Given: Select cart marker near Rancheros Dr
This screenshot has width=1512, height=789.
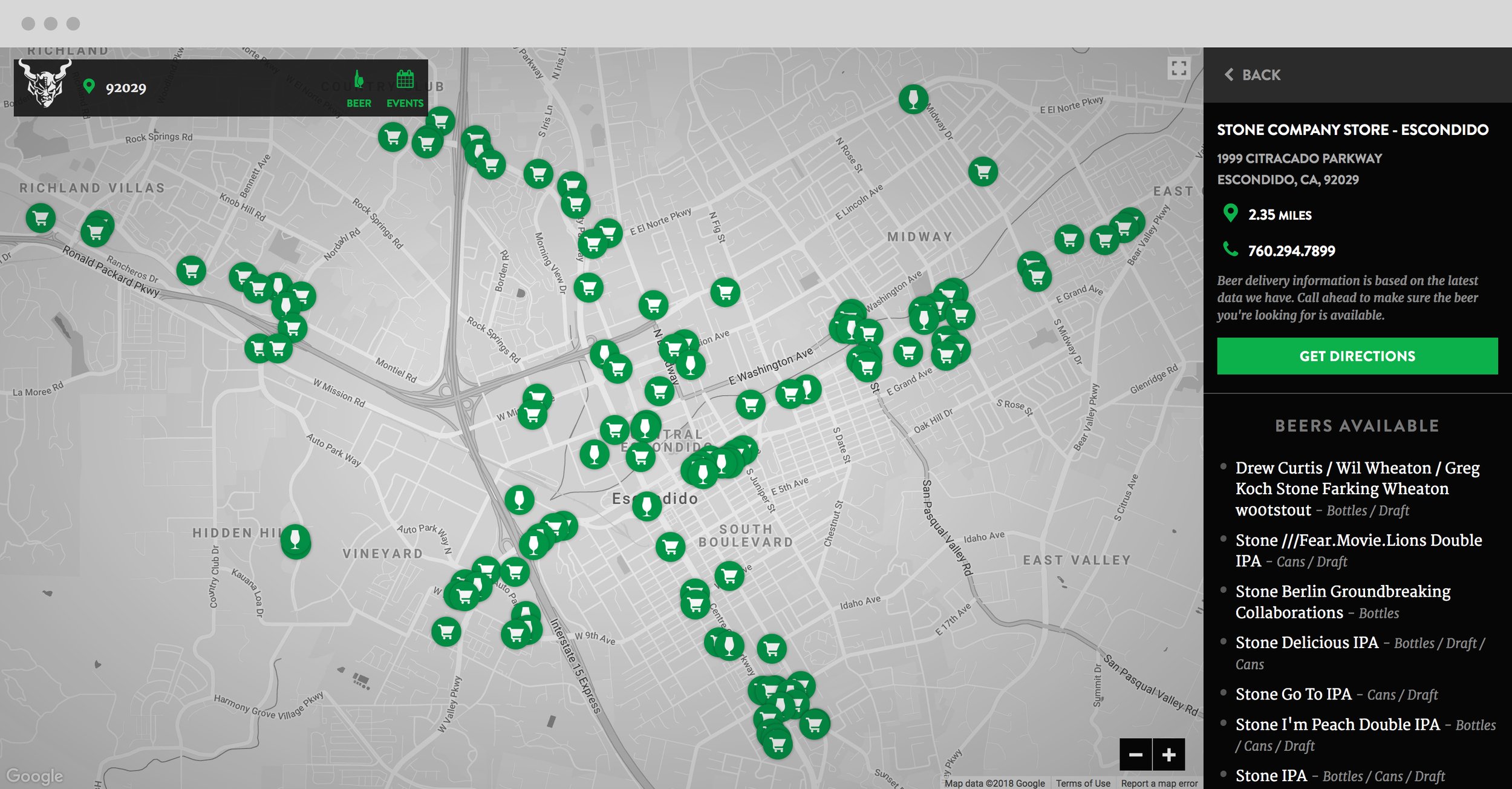Looking at the screenshot, I should click(x=191, y=270).
